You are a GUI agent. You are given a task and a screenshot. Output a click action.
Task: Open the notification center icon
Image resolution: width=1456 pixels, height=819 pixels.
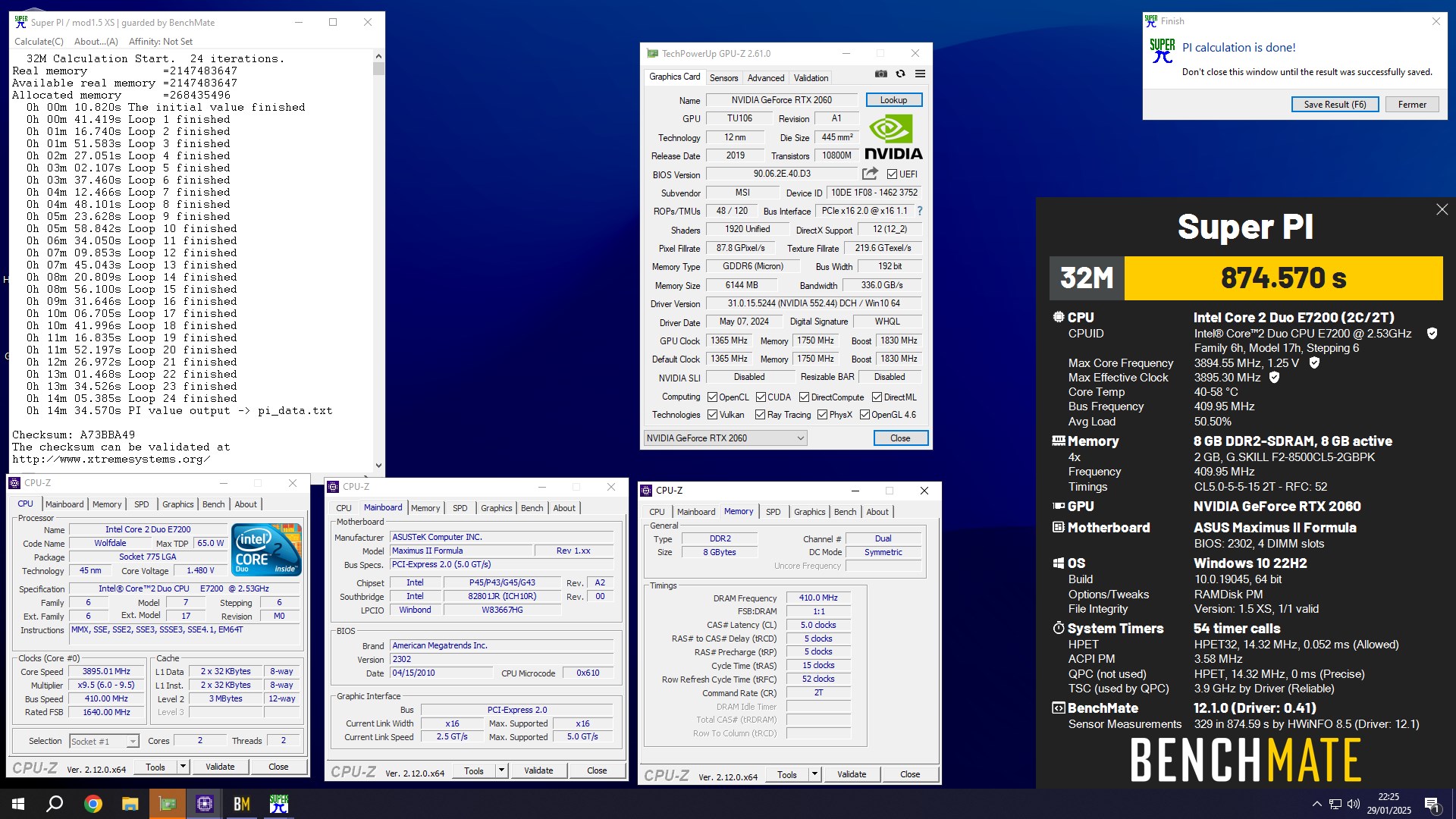coord(1432,805)
